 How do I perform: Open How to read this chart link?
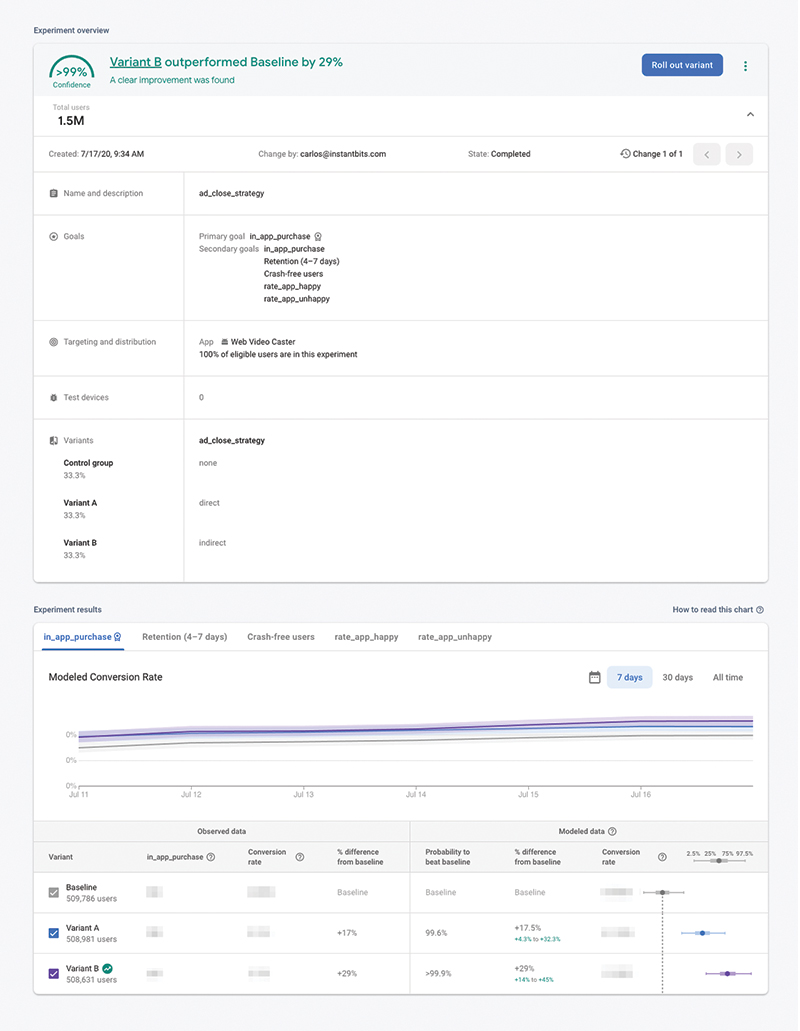pyautogui.click(x=712, y=610)
